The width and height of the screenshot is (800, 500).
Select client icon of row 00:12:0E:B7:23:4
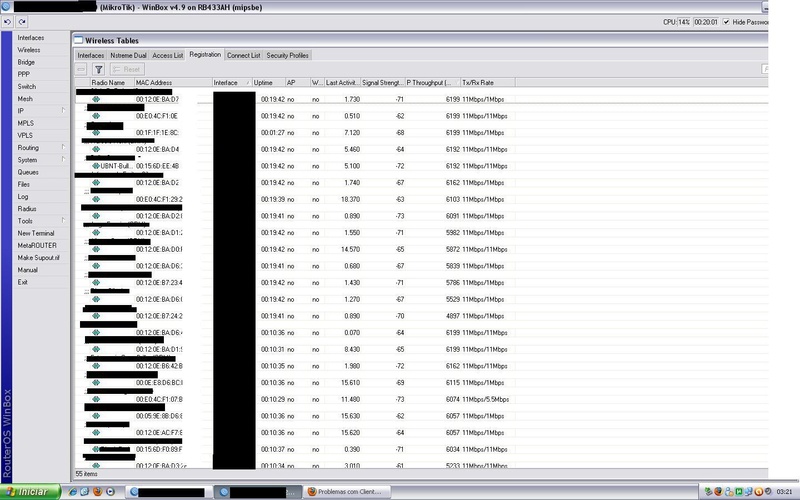(x=96, y=283)
